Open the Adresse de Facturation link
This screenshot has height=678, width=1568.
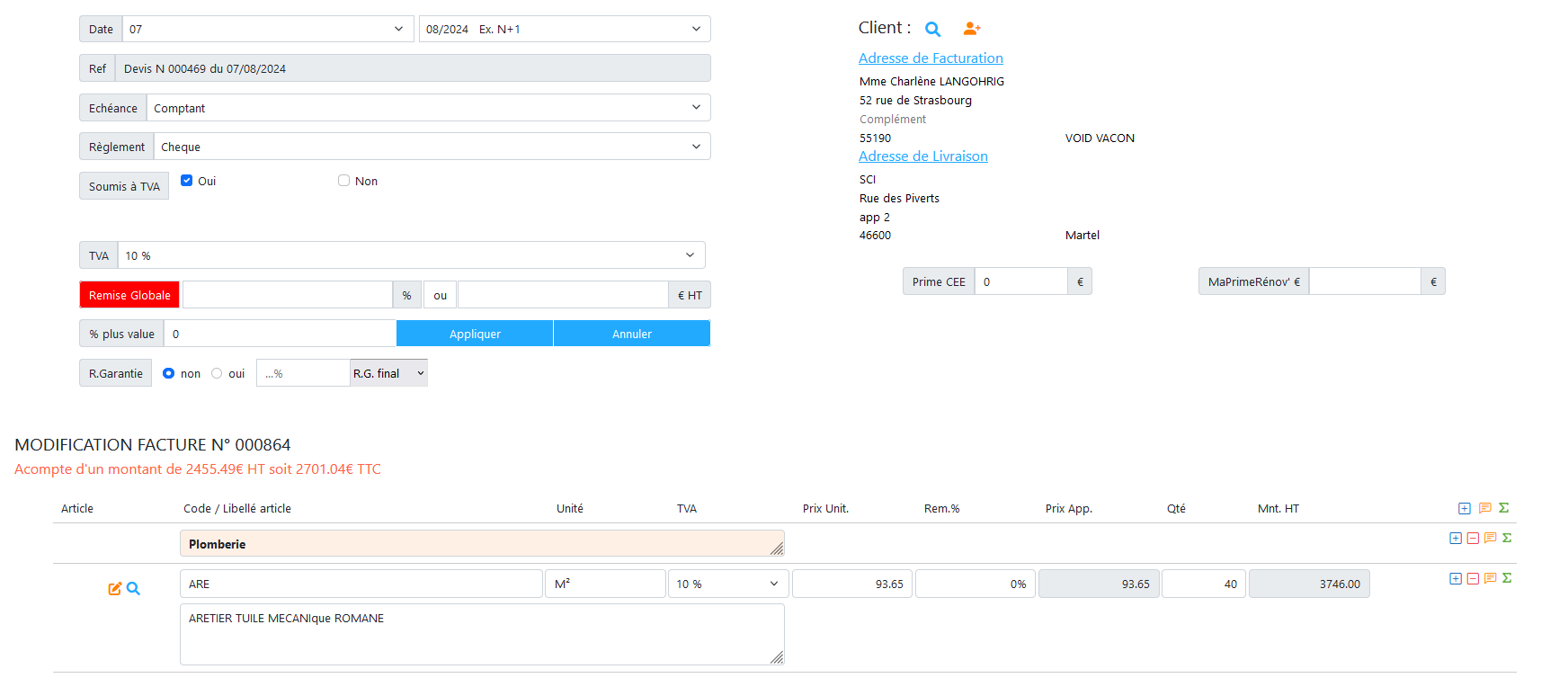(931, 58)
